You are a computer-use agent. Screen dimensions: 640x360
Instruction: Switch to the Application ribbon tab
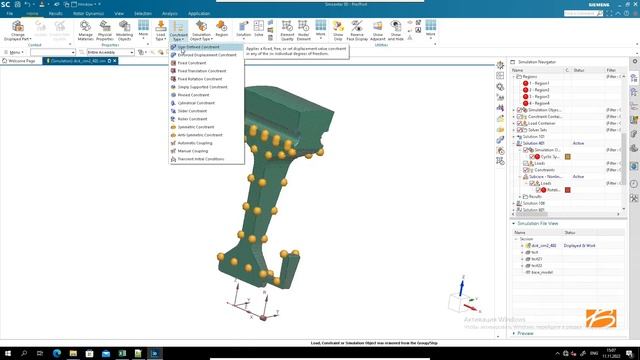(199, 13)
